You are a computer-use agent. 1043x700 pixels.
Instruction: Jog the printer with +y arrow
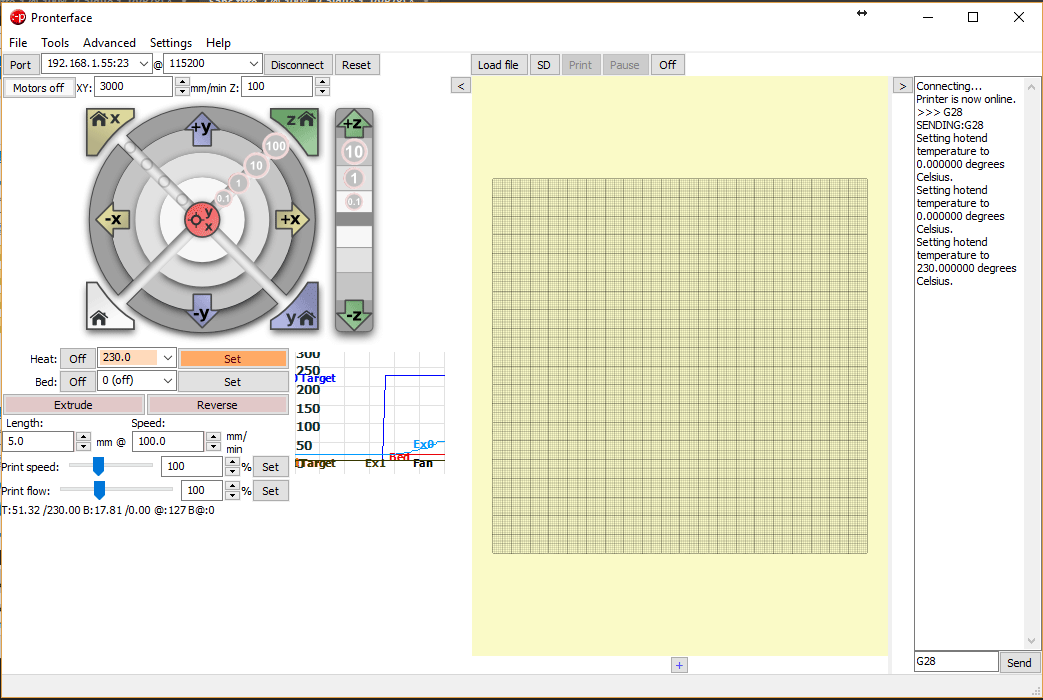(201, 128)
